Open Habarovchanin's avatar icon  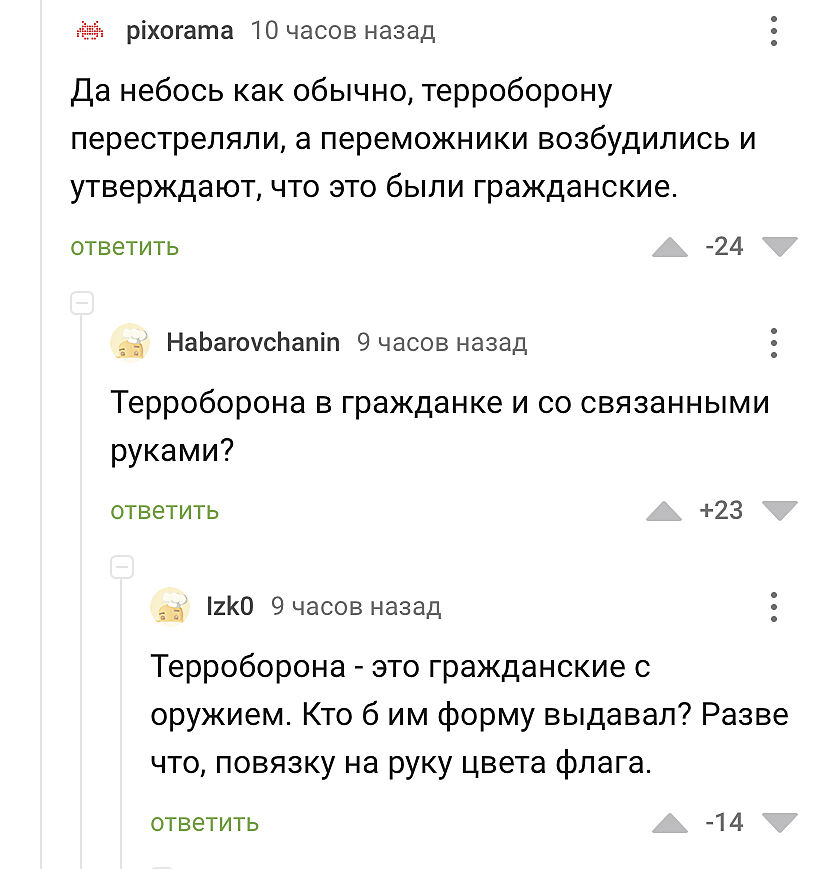coord(130,343)
